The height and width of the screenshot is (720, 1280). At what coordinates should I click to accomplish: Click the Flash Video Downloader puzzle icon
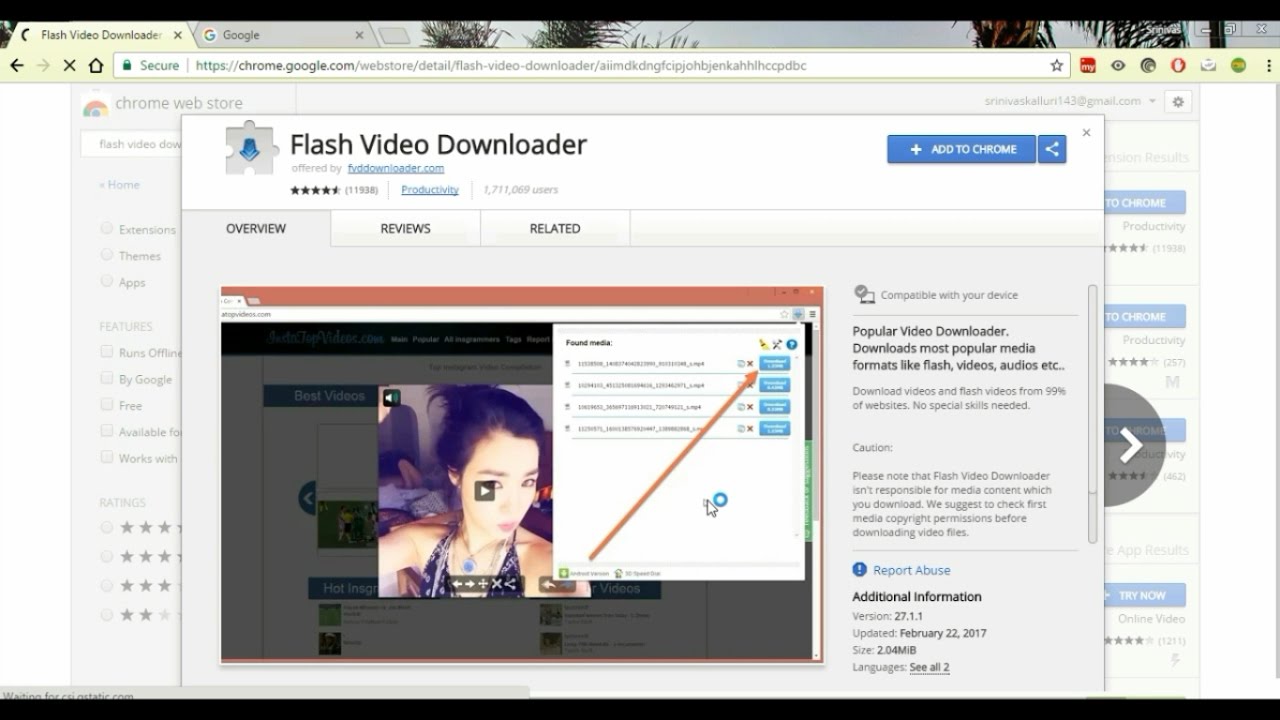251,150
